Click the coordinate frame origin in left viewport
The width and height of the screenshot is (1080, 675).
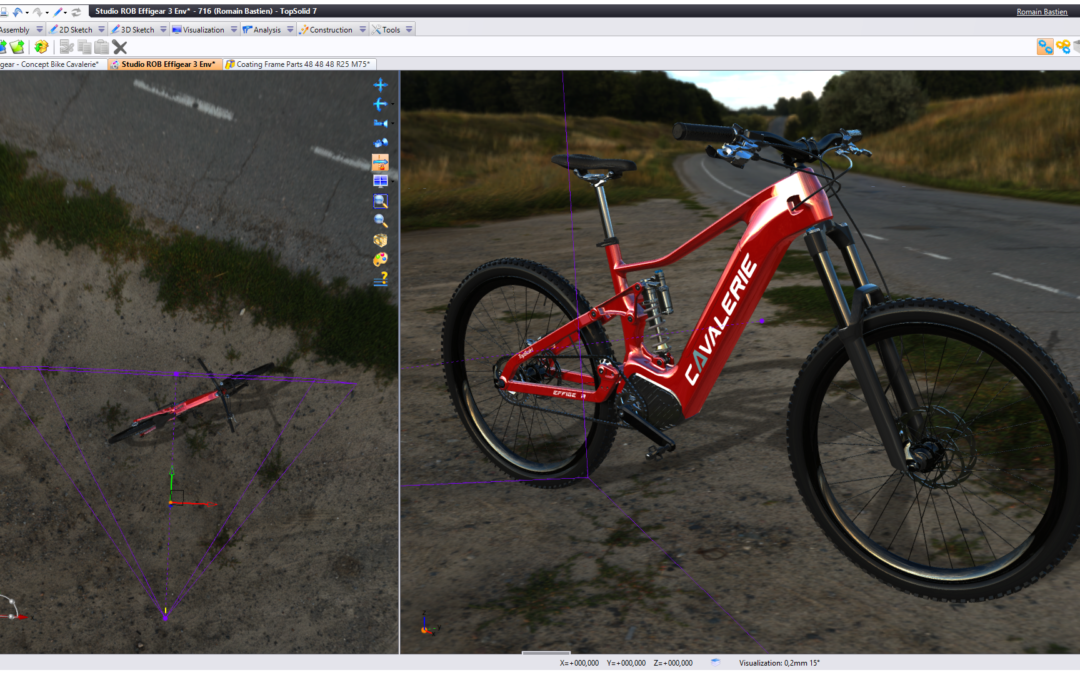pyautogui.click(x=172, y=503)
